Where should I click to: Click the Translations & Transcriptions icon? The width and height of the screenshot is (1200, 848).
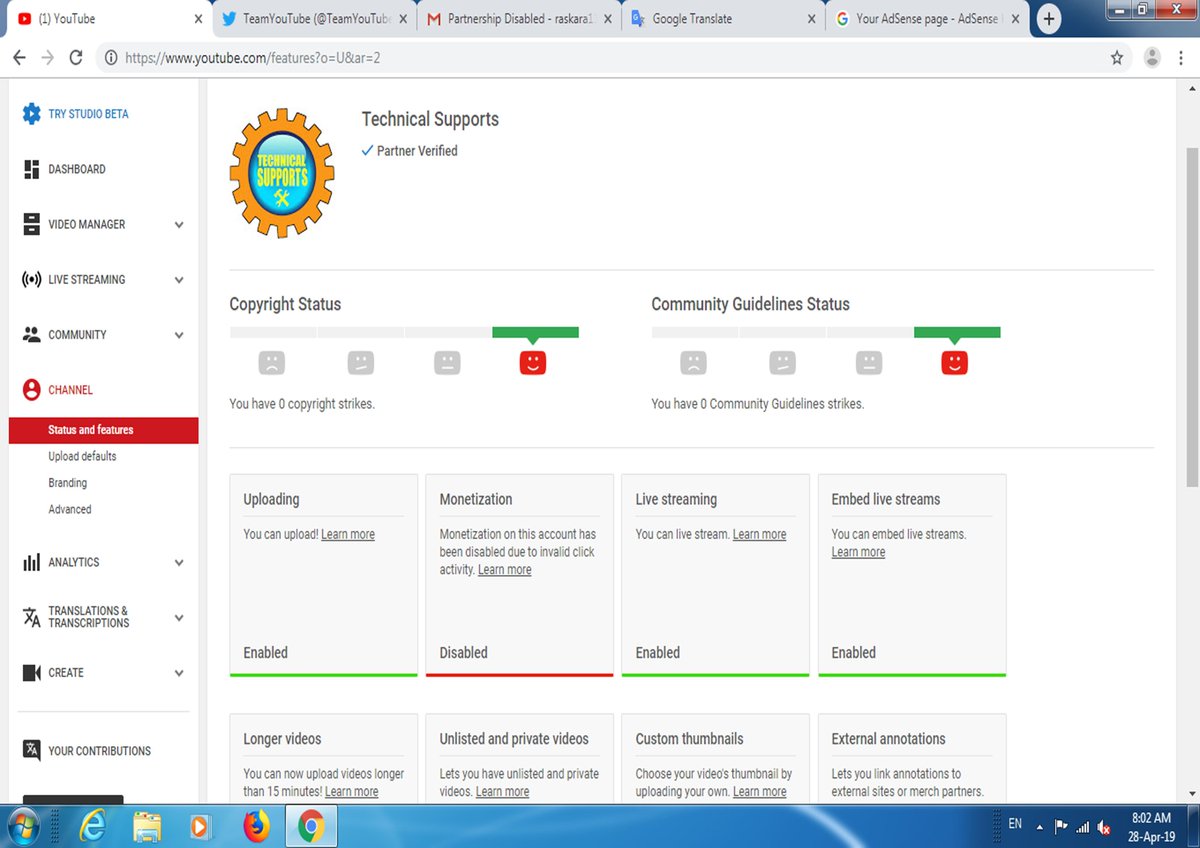32,617
